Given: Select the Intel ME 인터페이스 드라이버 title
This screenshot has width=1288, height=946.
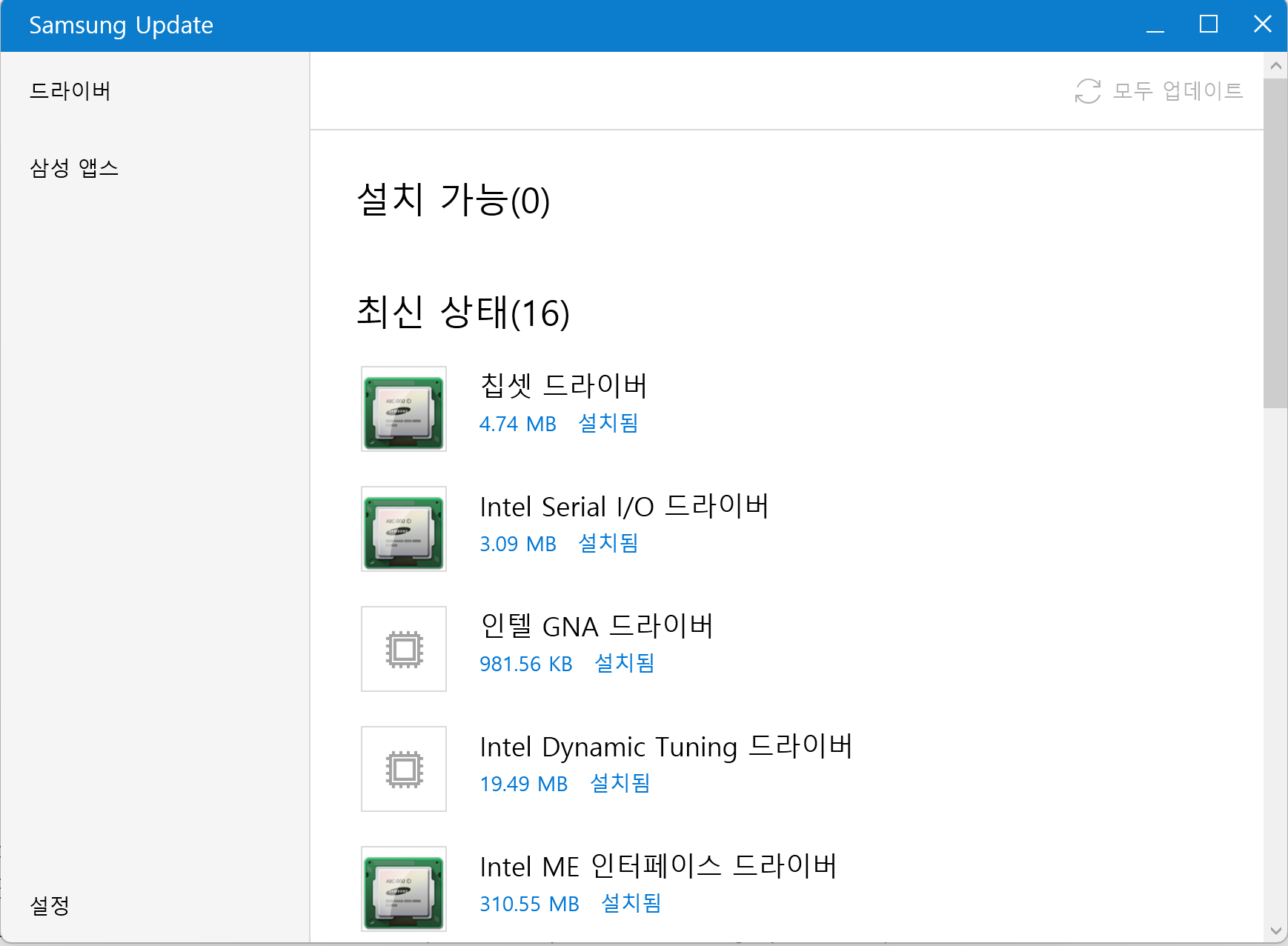Looking at the screenshot, I should click(658, 866).
